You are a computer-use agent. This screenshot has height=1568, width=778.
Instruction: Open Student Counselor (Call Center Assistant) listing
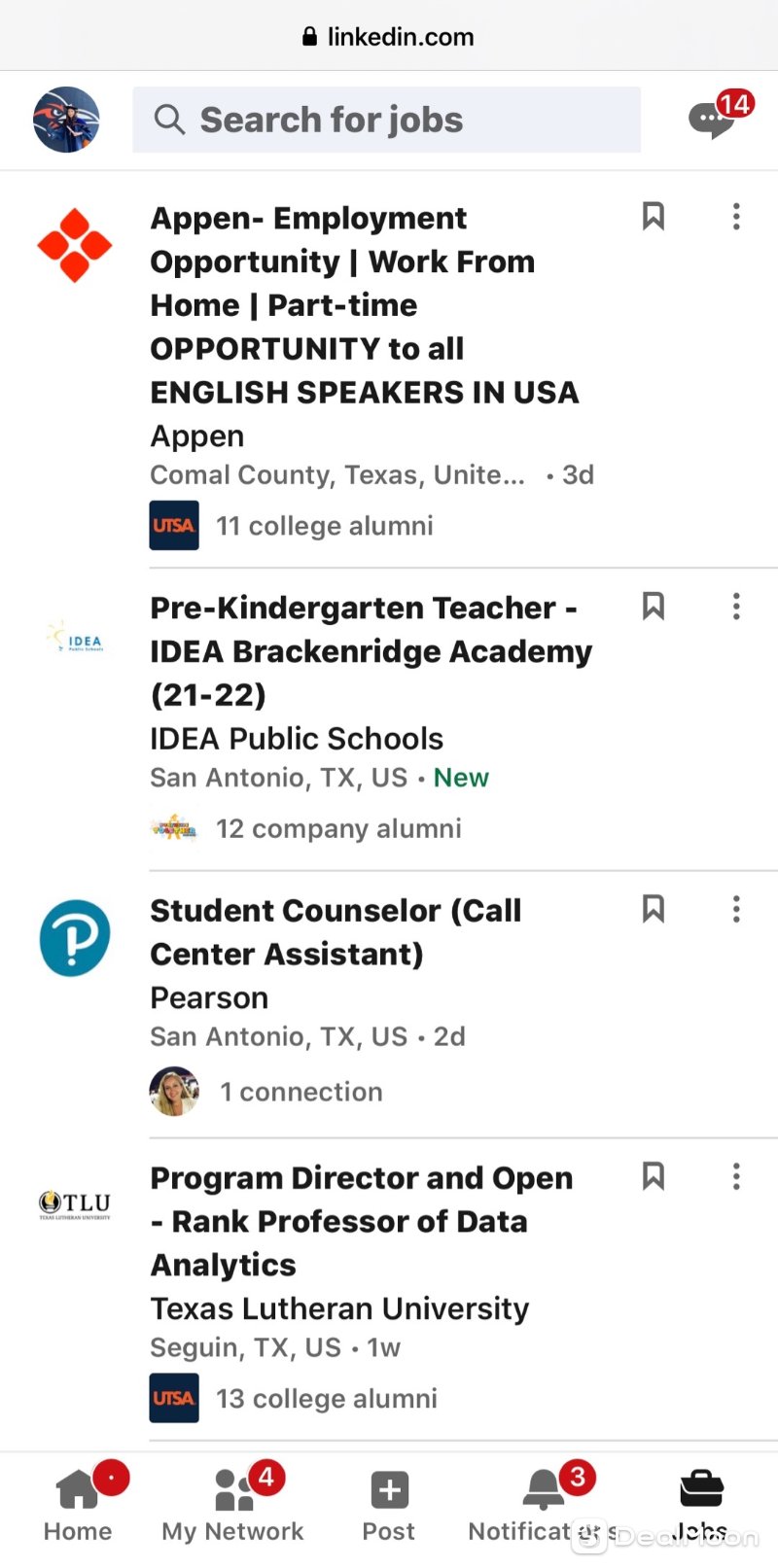pyautogui.click(x=336, y=931)
